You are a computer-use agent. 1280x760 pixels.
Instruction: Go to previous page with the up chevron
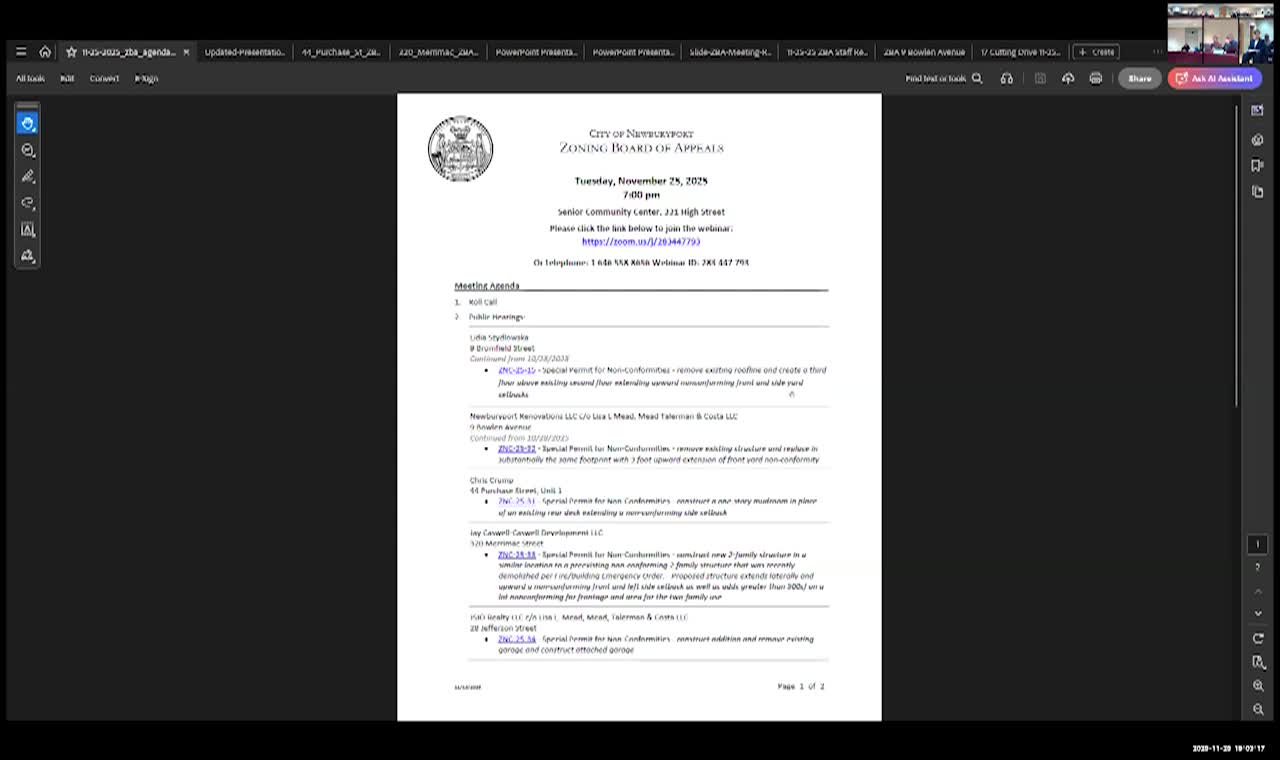[1258, 590]
